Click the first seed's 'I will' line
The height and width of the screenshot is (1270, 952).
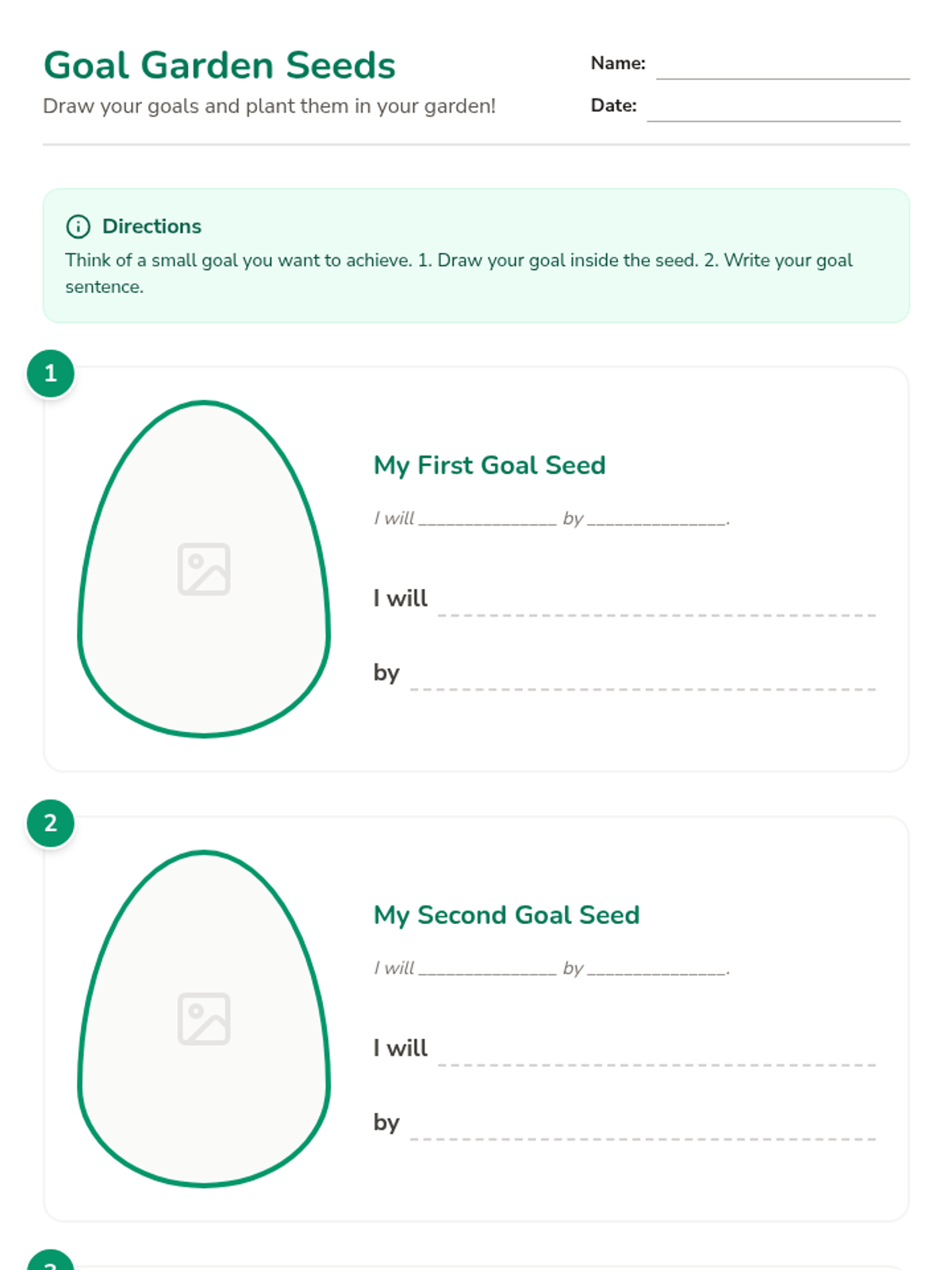(656, 605)
